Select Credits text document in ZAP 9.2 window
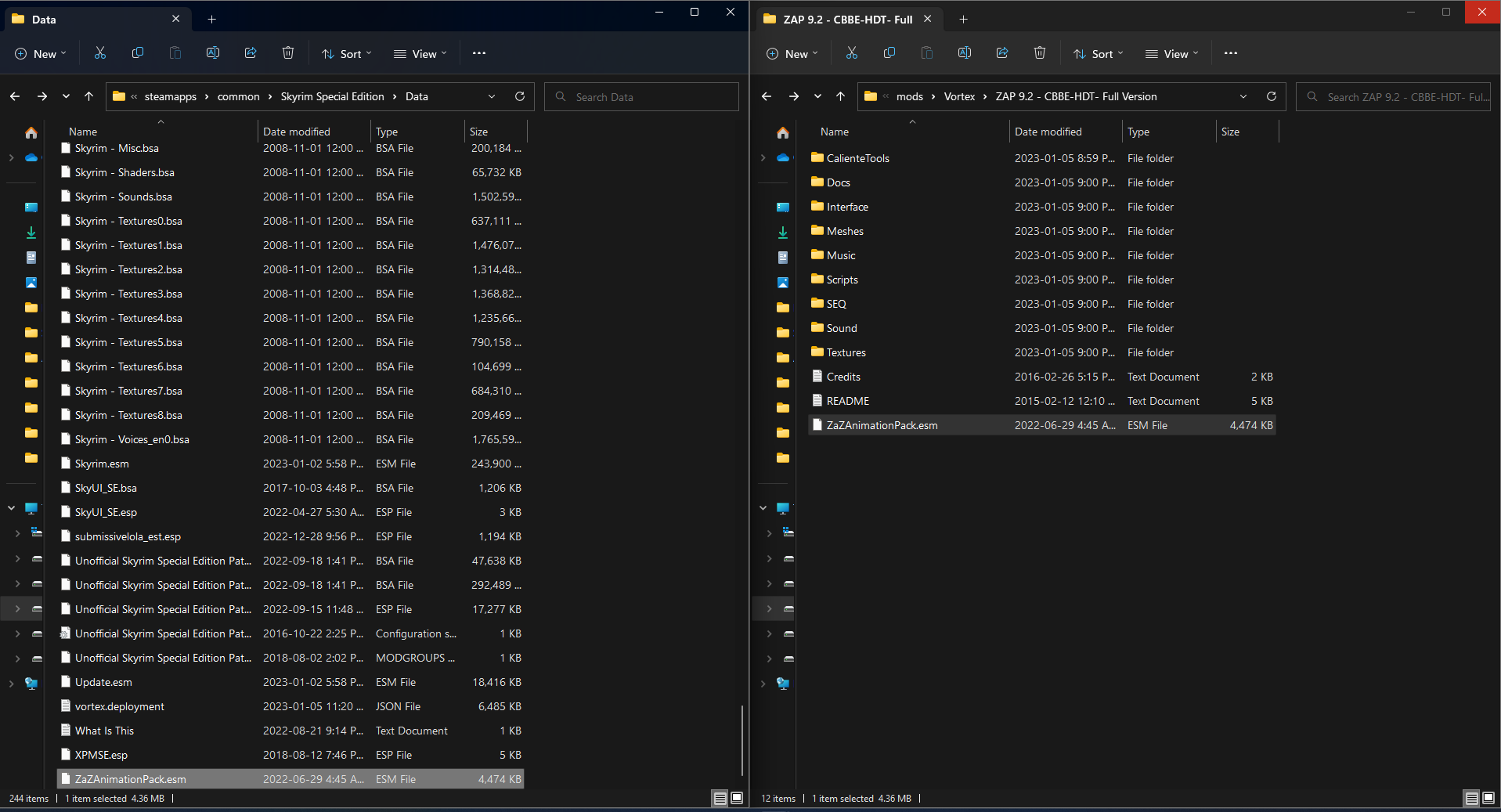 pos(1042,377)
